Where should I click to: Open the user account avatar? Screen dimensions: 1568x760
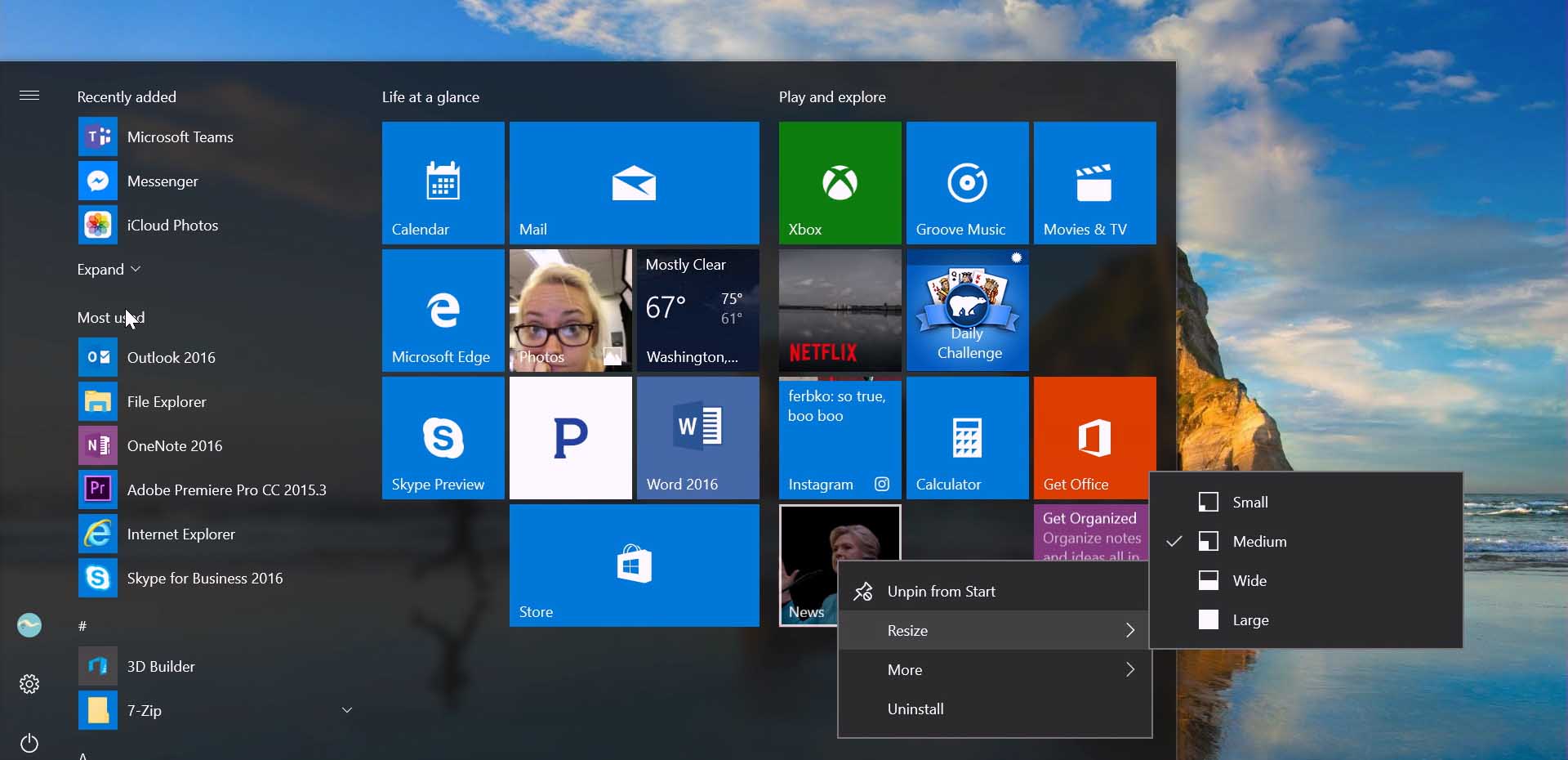(x=29, y=625)
